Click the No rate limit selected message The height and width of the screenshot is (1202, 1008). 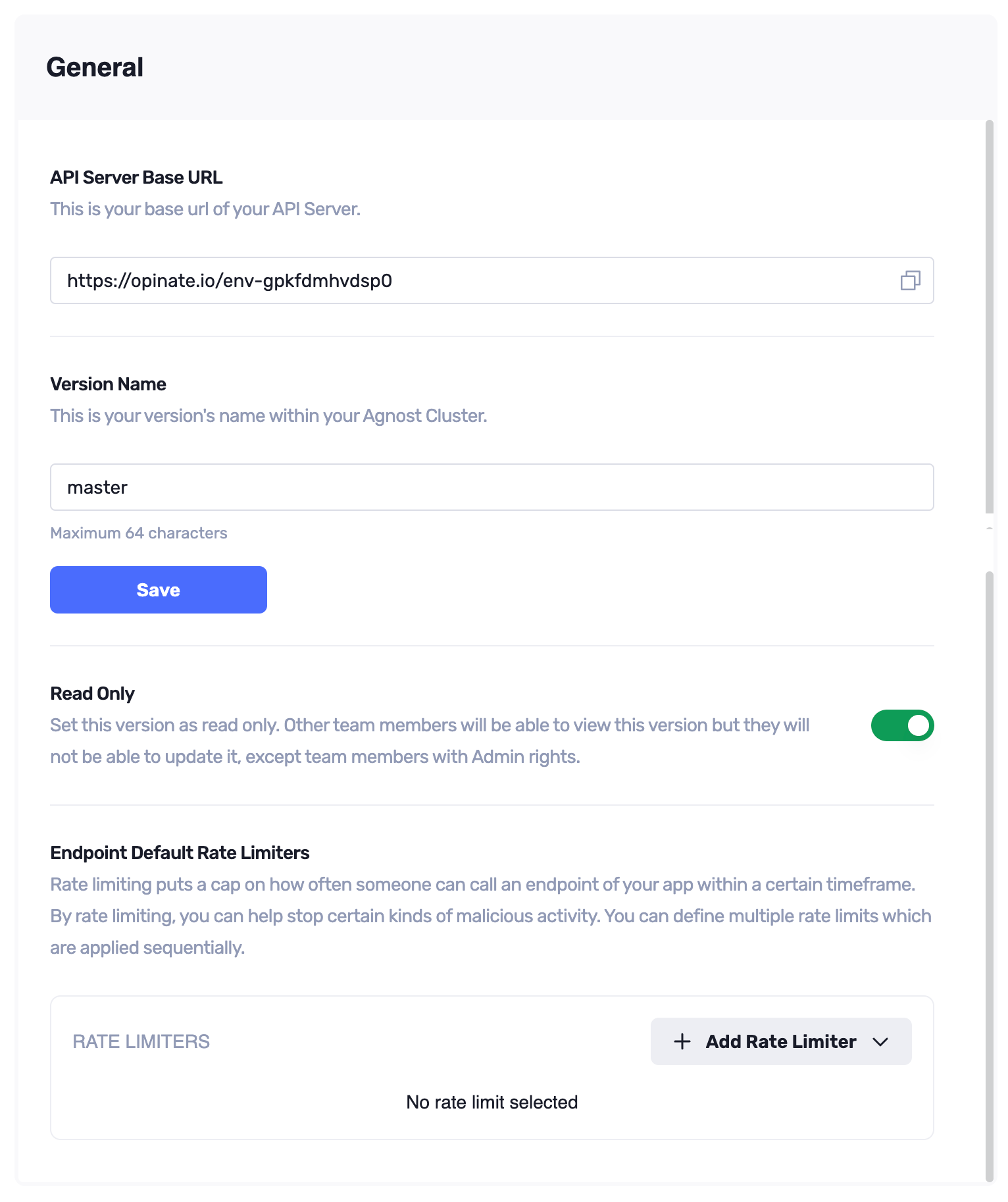point(491,1102)
